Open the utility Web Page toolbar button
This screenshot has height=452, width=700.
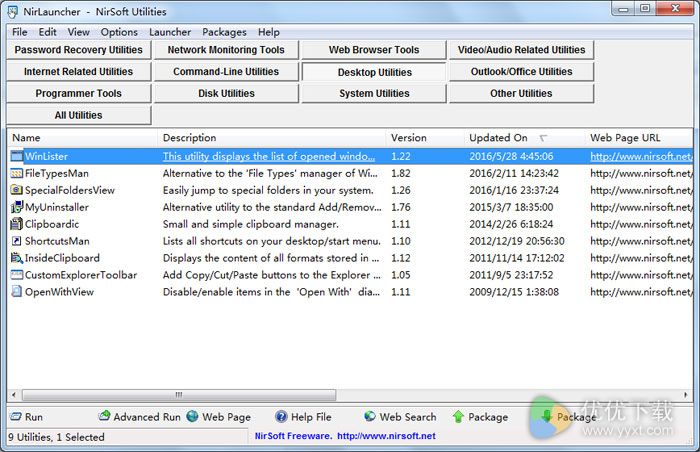(x=218, y=417)
